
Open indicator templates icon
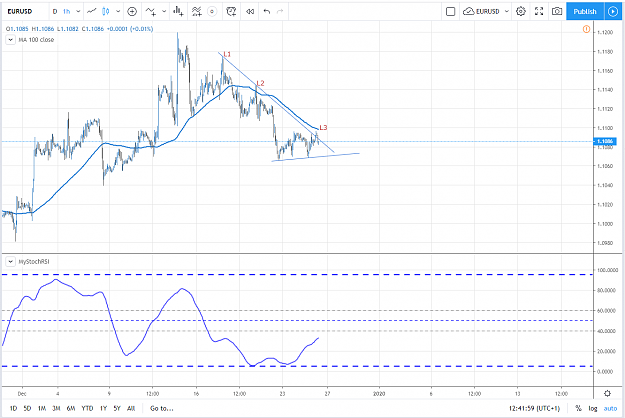[197, 12]
